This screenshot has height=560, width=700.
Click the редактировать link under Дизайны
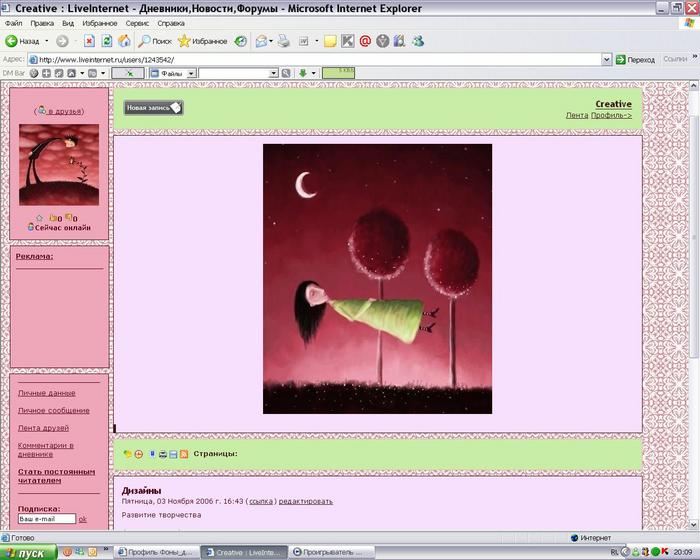tap(305, 501)
